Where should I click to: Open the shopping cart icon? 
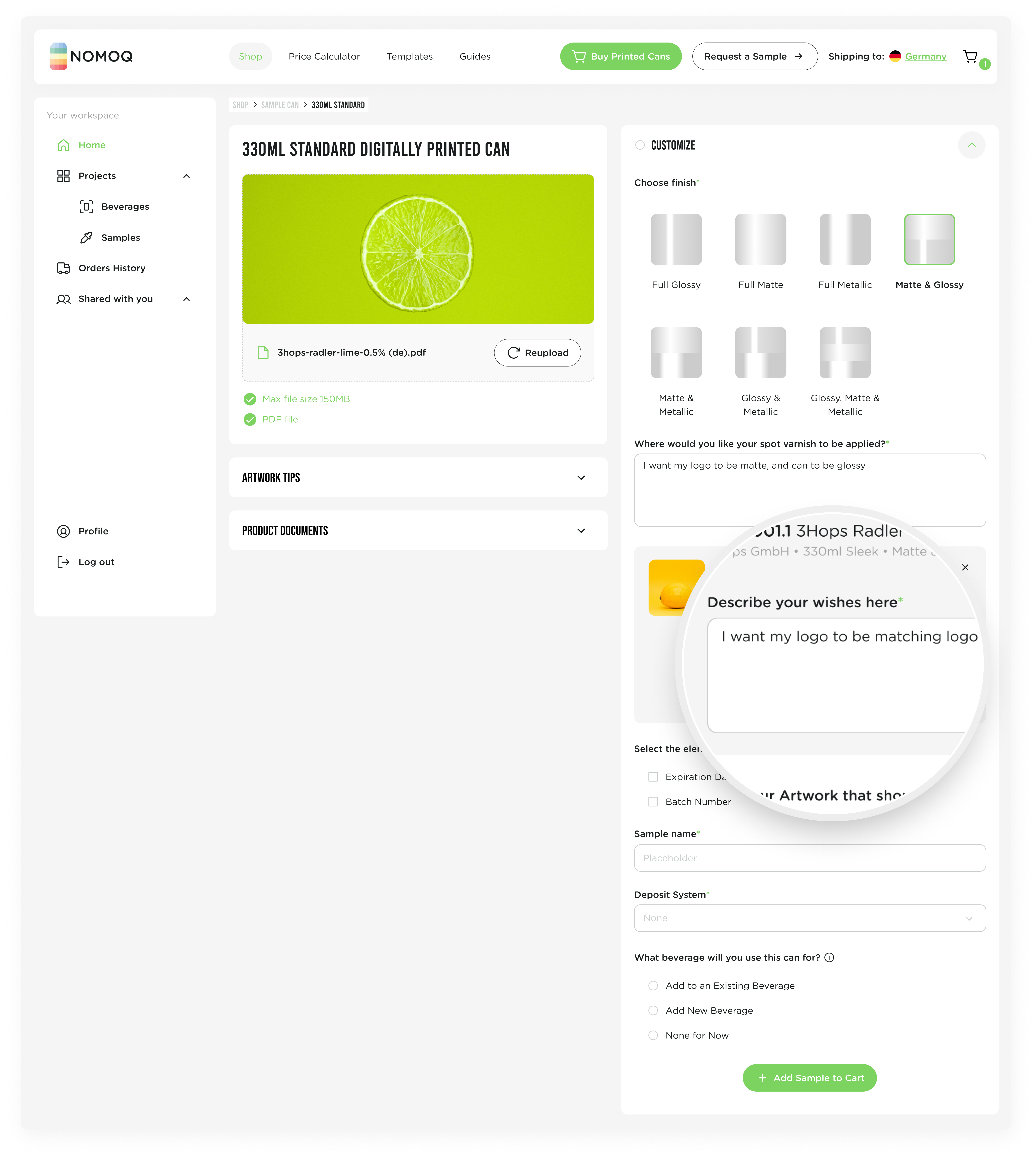971,56
